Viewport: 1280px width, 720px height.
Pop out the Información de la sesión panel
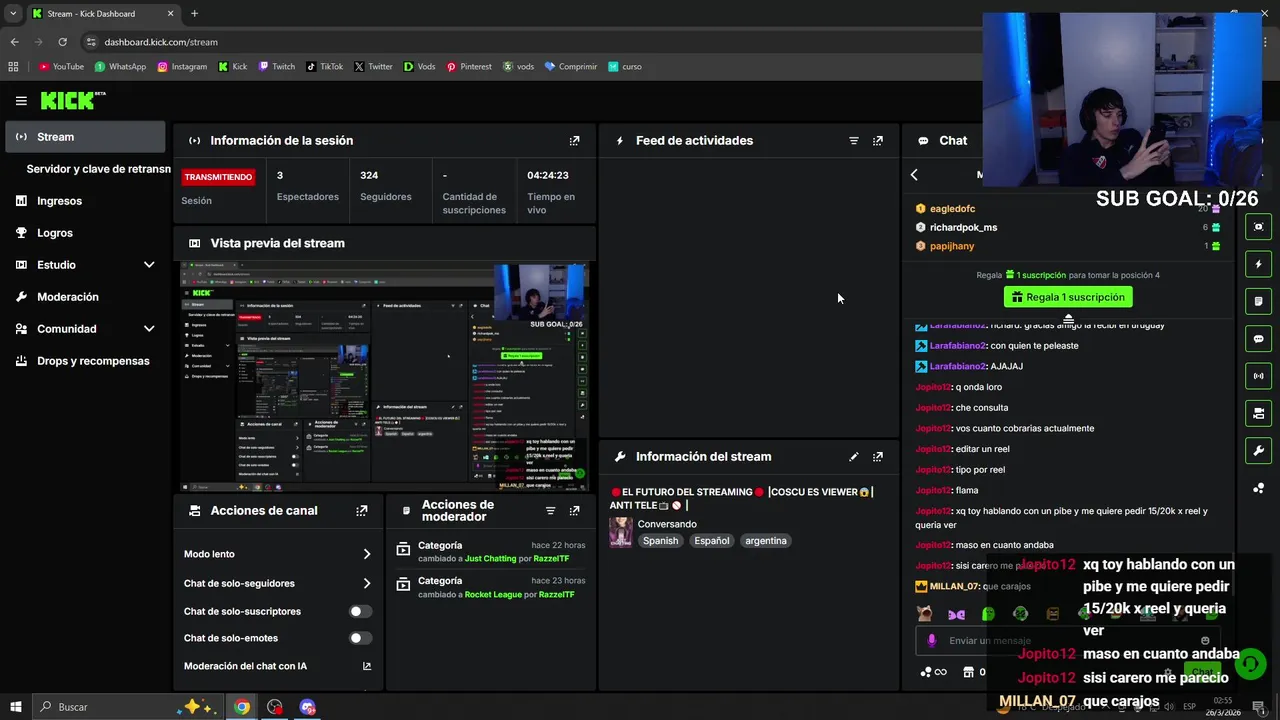point(574,141)
